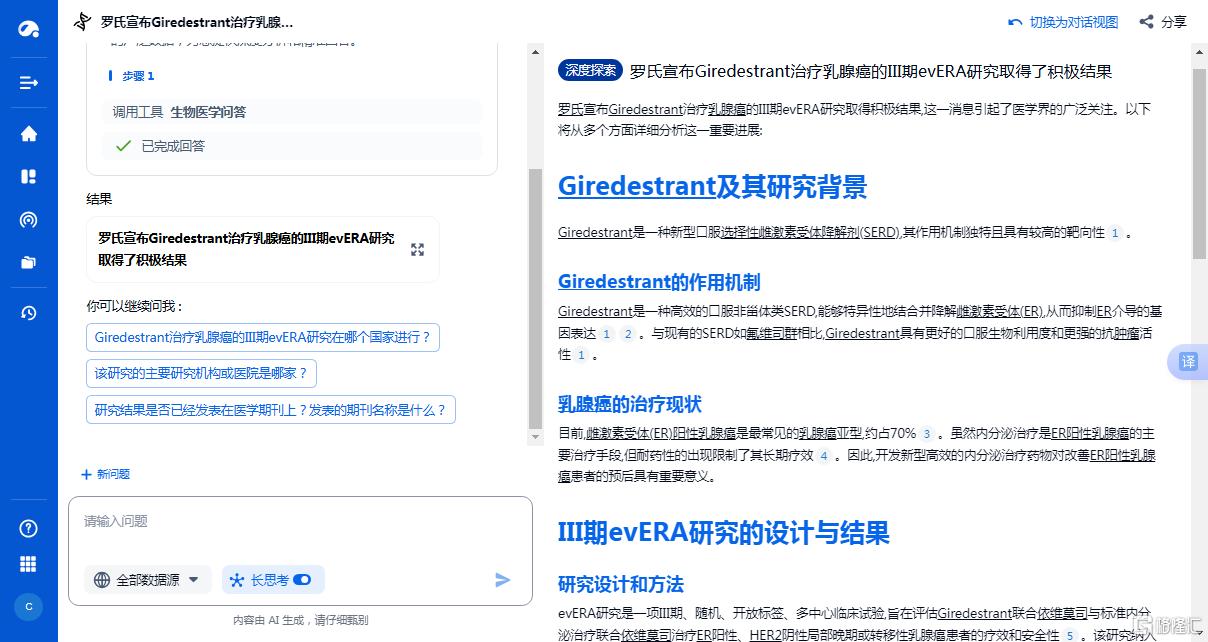This screenshot has height=642, width=1208.
Task: Click the green check mark beside 已完成回答
Action: [x=123, y=146]
